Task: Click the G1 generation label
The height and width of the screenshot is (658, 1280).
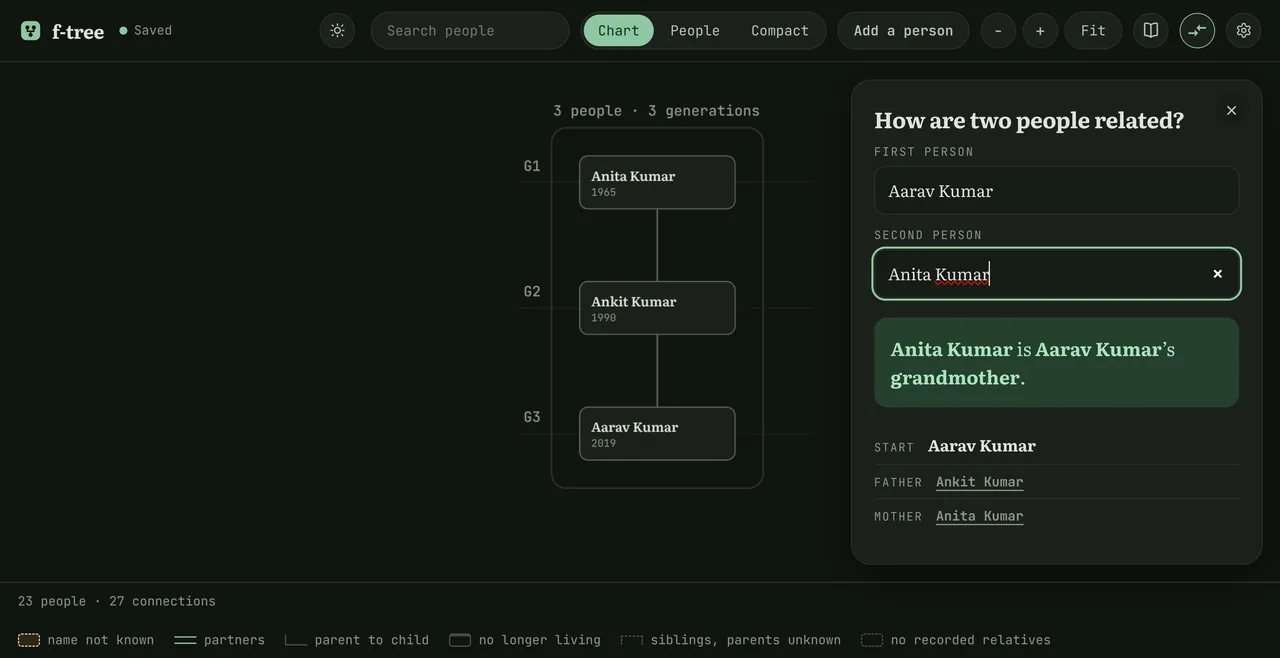Action: 532,166
